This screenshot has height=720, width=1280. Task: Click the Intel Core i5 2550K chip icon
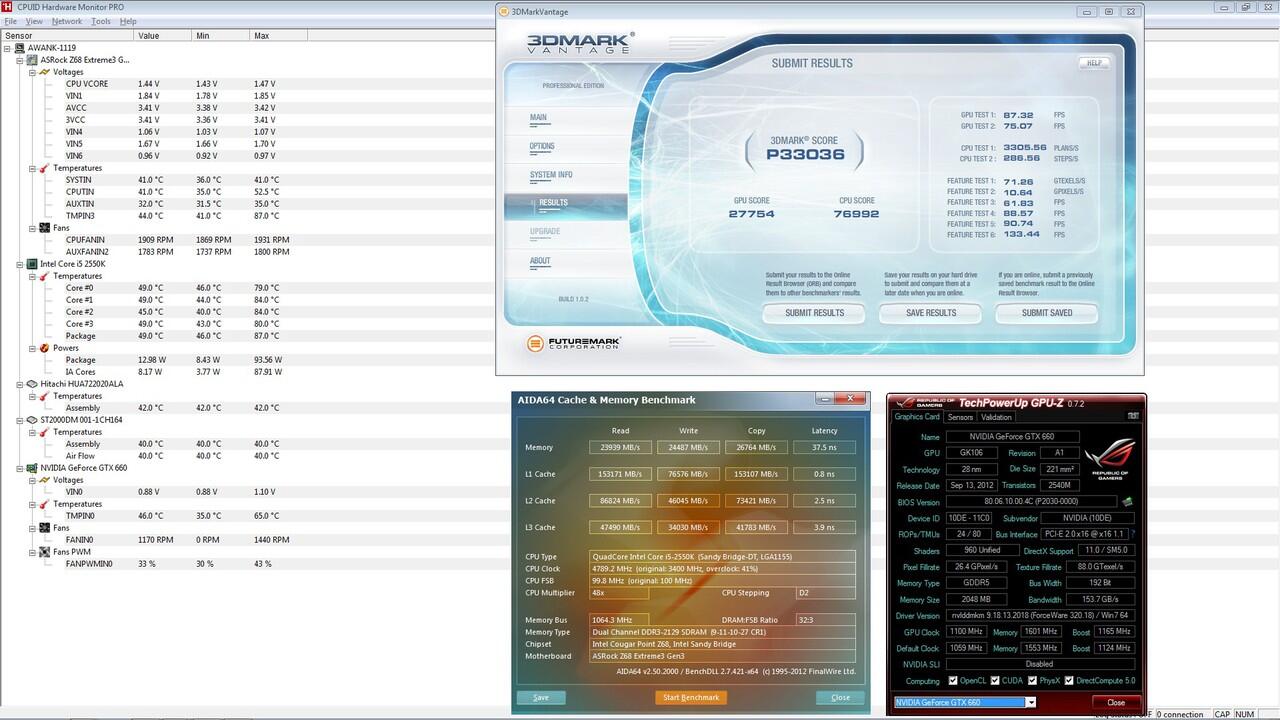coord(32,264)
